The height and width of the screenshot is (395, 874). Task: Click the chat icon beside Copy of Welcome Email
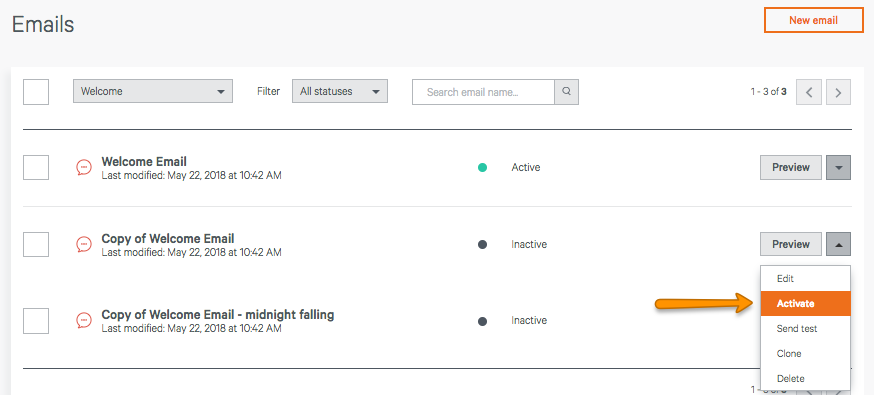click(84, 244)
